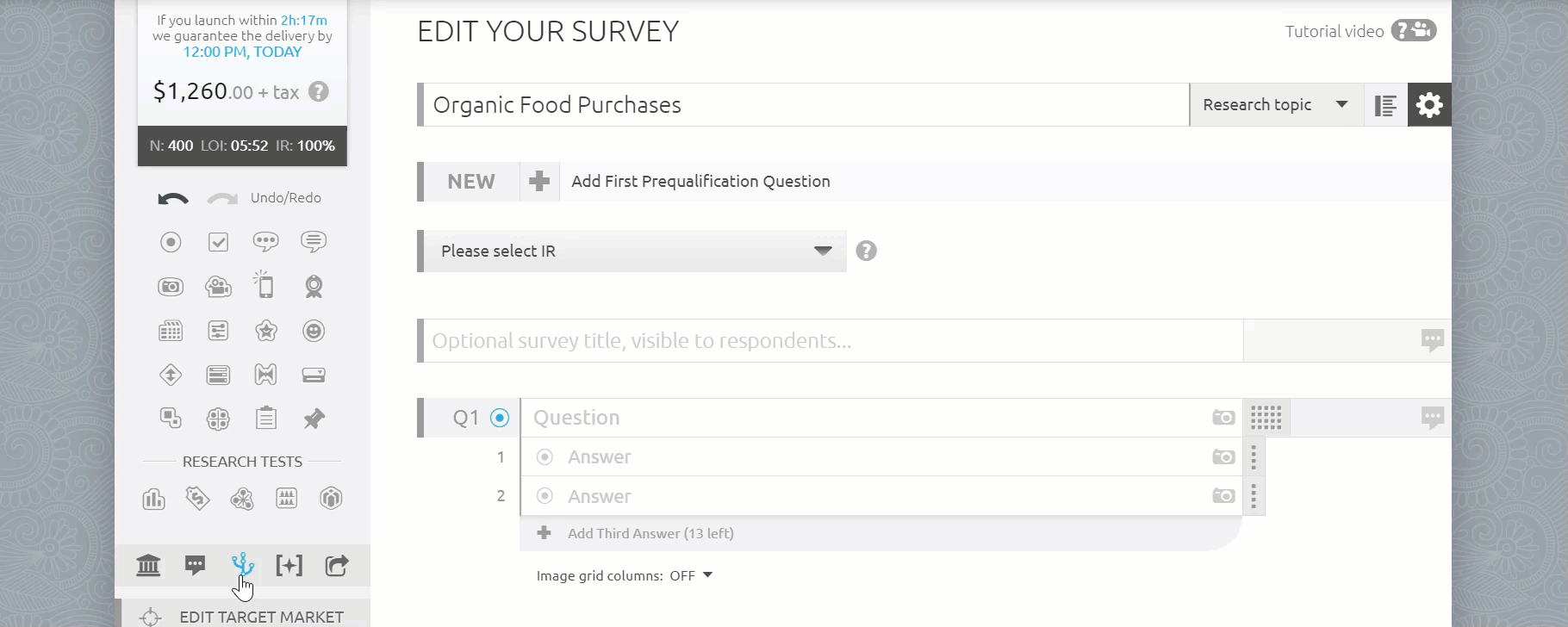Select radio button for second answer
The image size is (1568, 627).
[544, 496]
